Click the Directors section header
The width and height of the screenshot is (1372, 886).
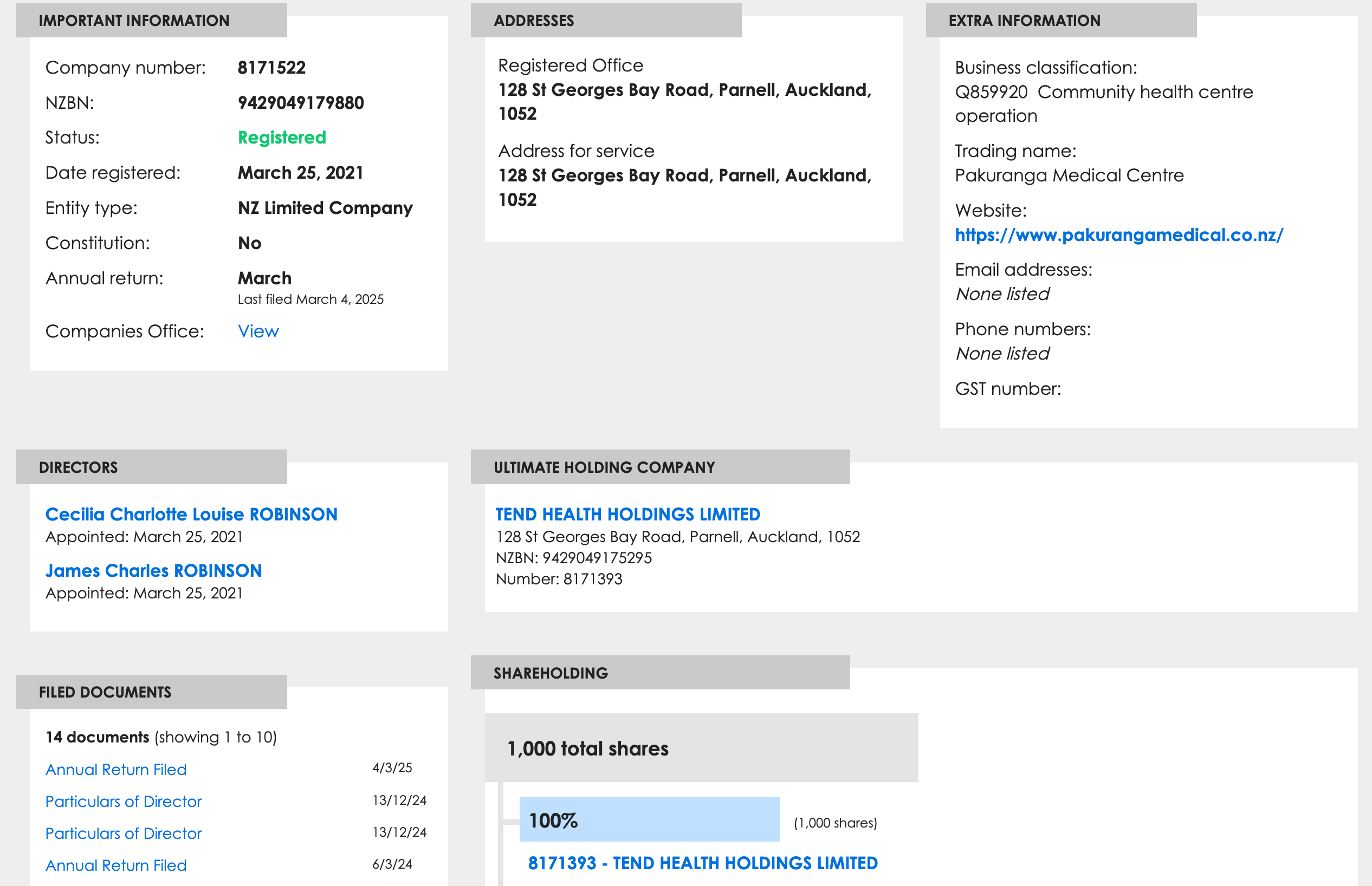tap(151, 467)
